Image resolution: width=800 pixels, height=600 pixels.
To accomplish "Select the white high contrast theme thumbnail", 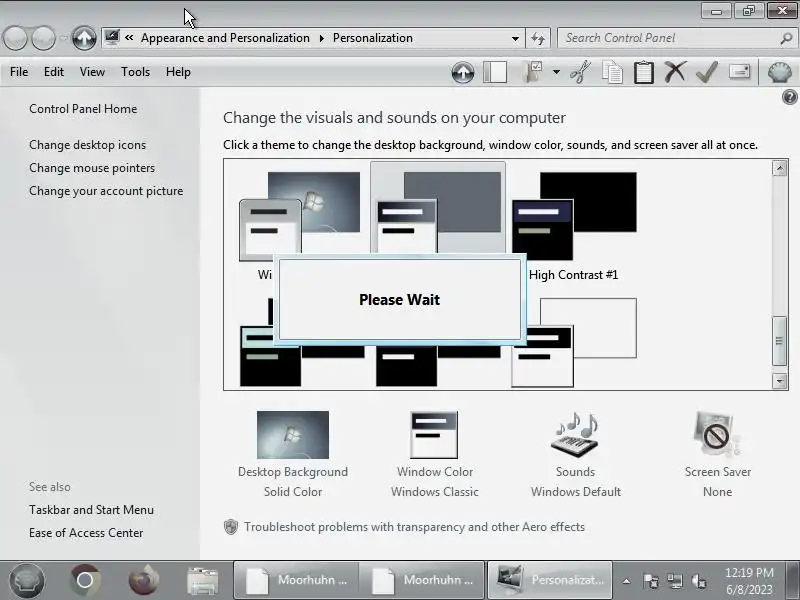I will 574,342.
